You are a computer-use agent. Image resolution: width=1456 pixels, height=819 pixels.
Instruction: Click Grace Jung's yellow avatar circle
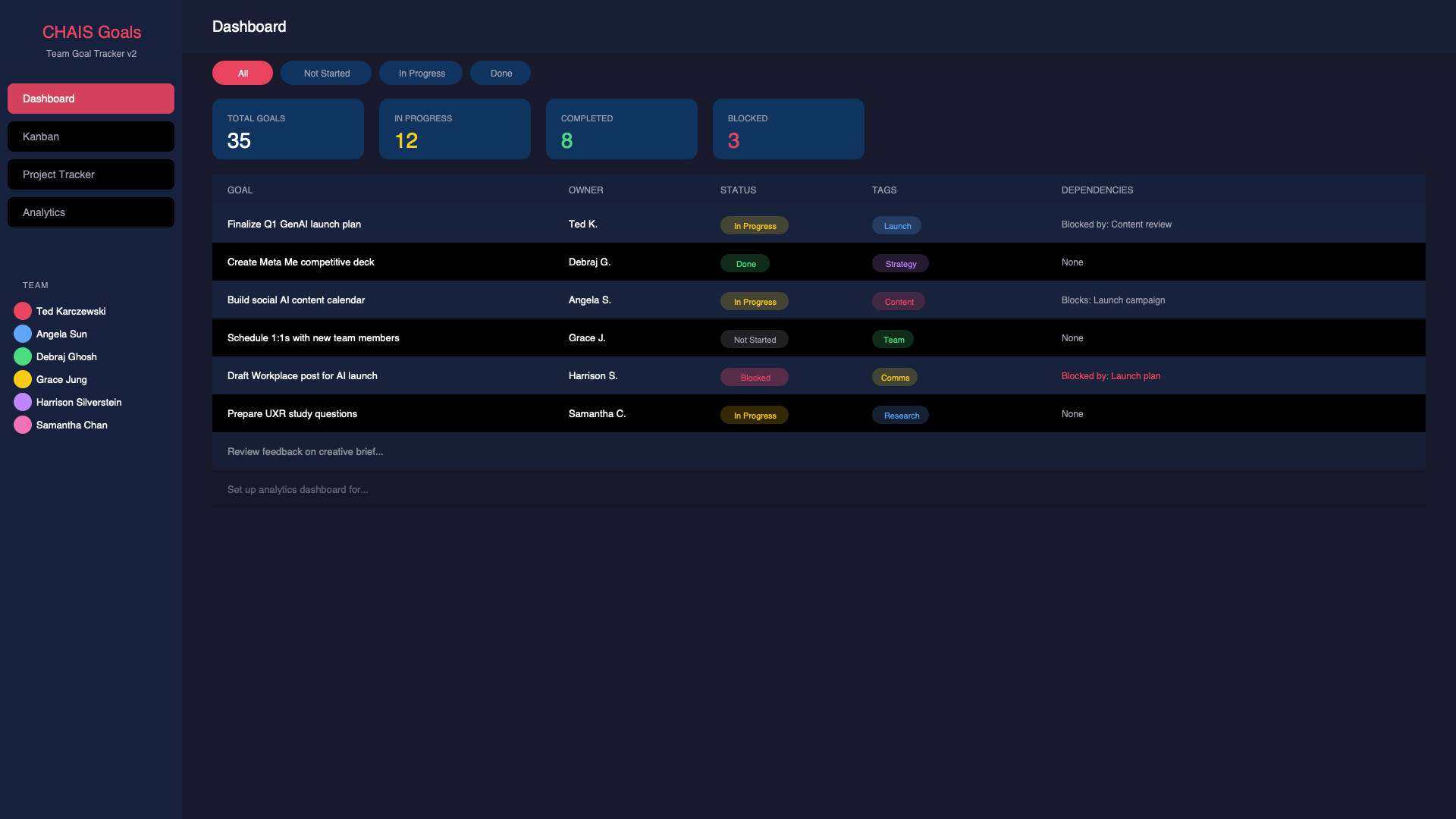[23, 379]
